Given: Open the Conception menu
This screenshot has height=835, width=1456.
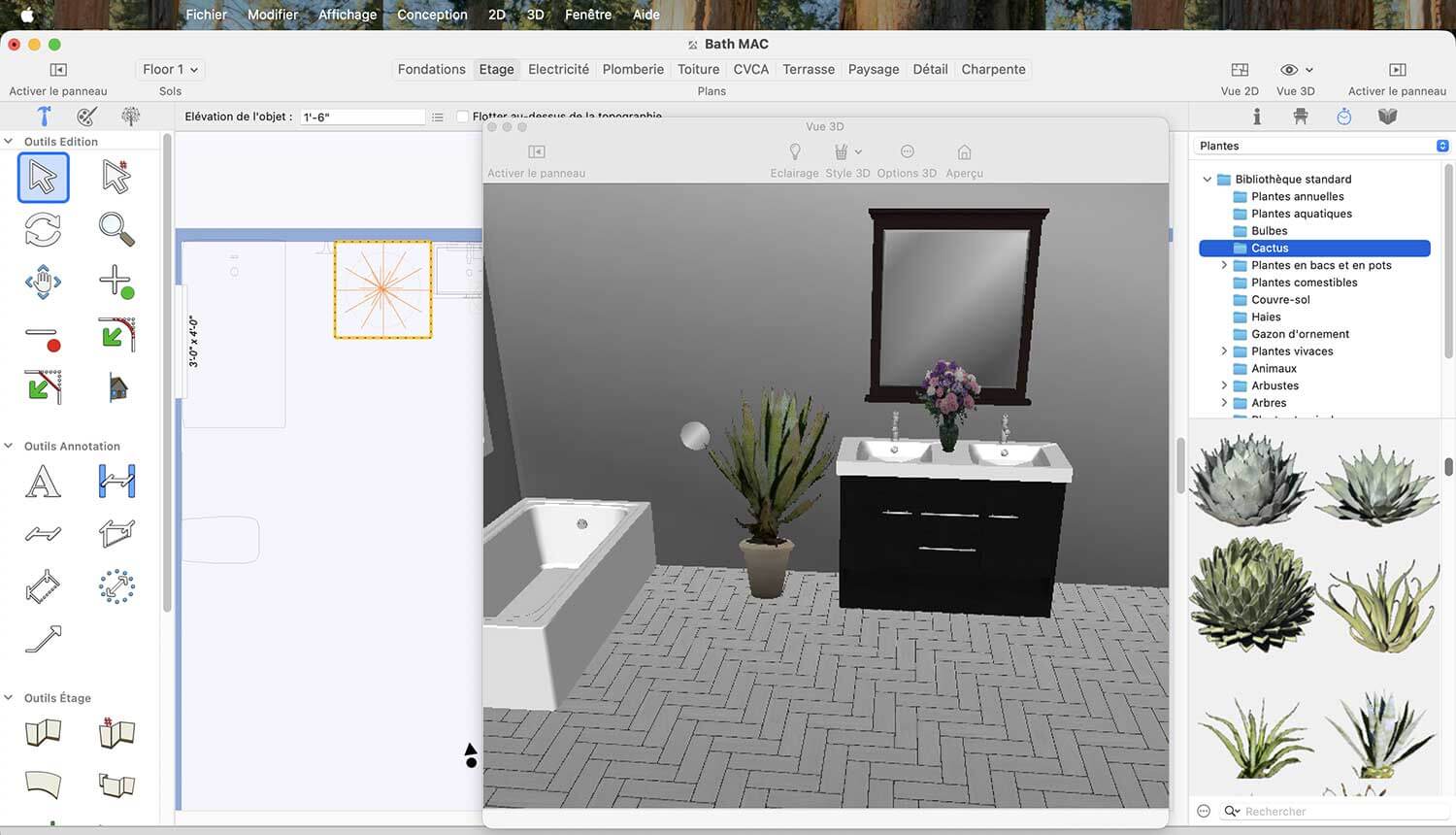Looking at the screenshot, I should point(432,15).
